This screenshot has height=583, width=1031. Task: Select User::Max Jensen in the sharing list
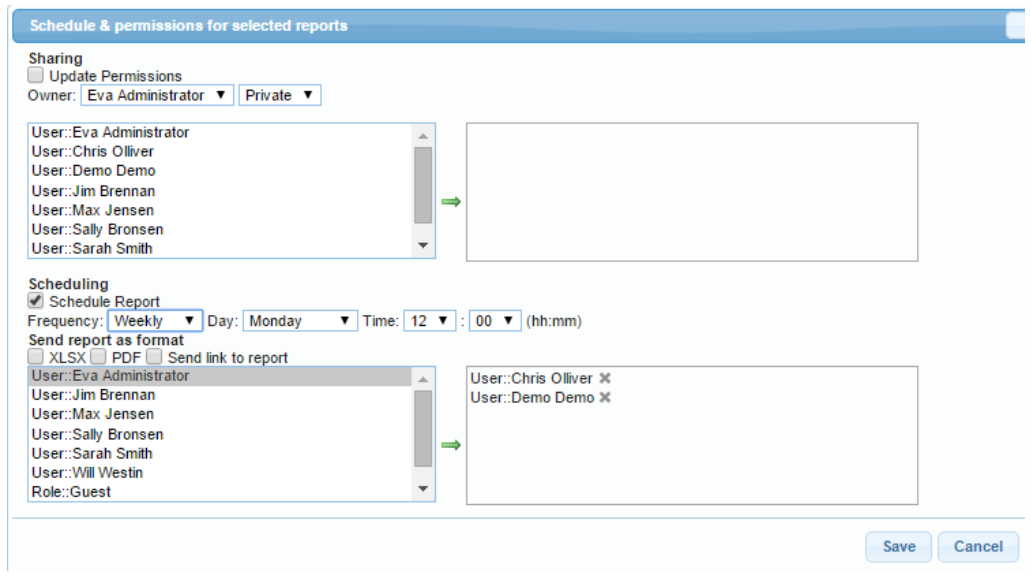(x=92, y=210)
